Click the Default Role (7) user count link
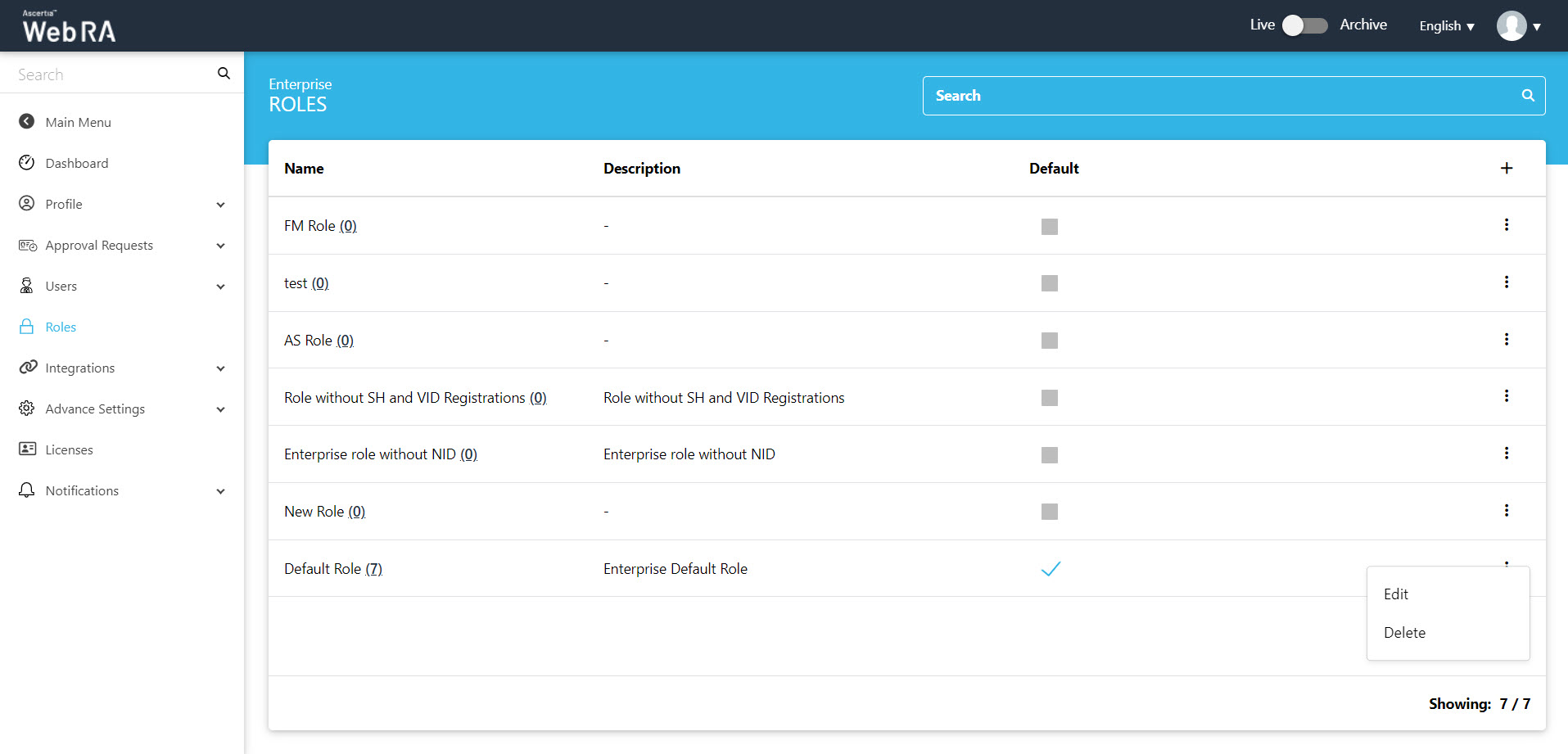Viewport: 1568px width, 754px height. (x=373, y=569)
